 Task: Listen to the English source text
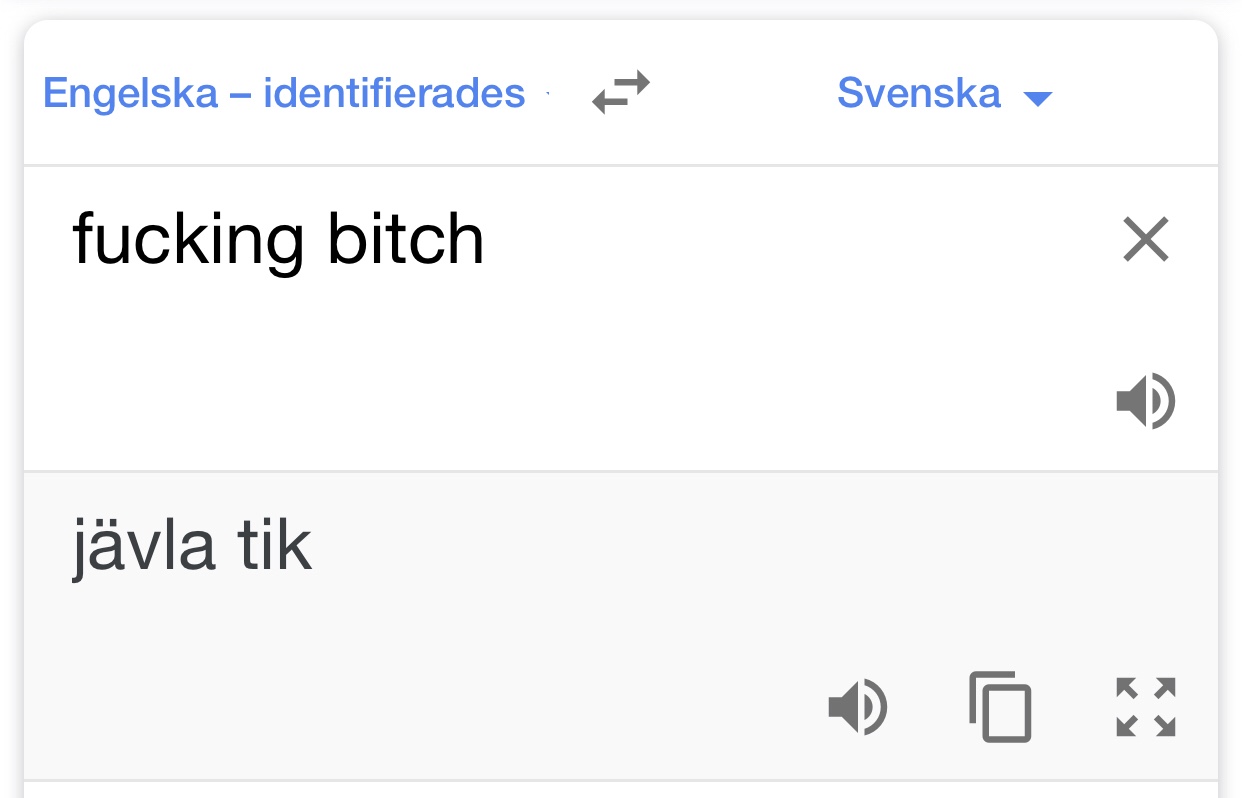tap(1146, 401)
